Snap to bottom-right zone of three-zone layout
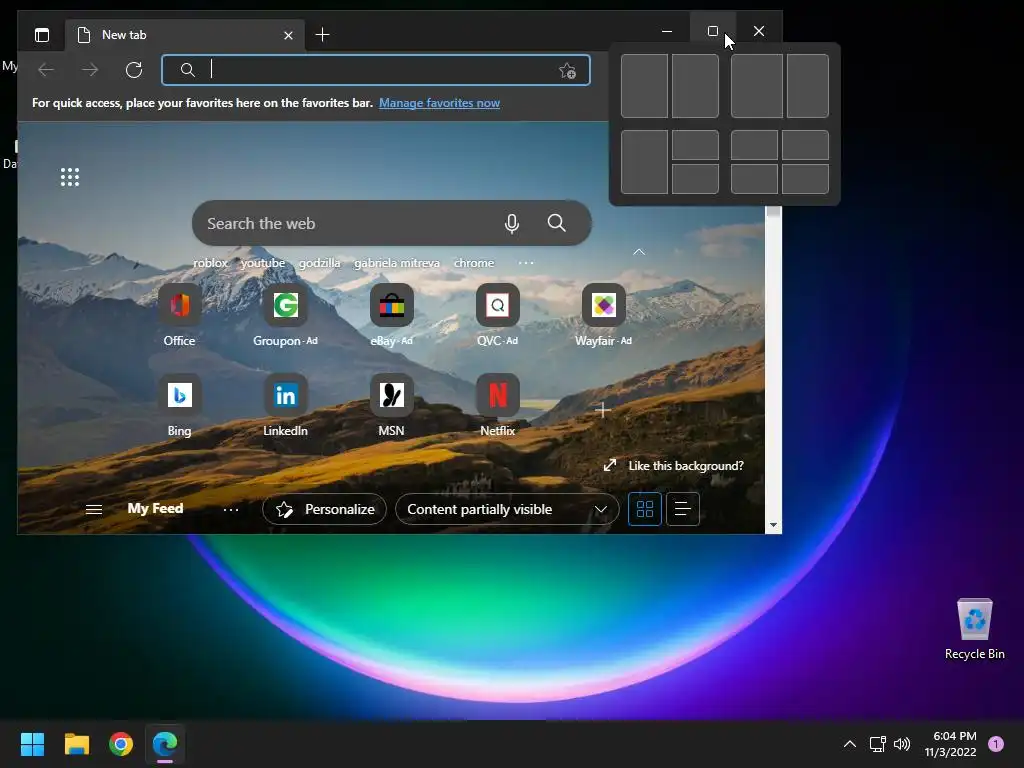 [x=696, y=179]
